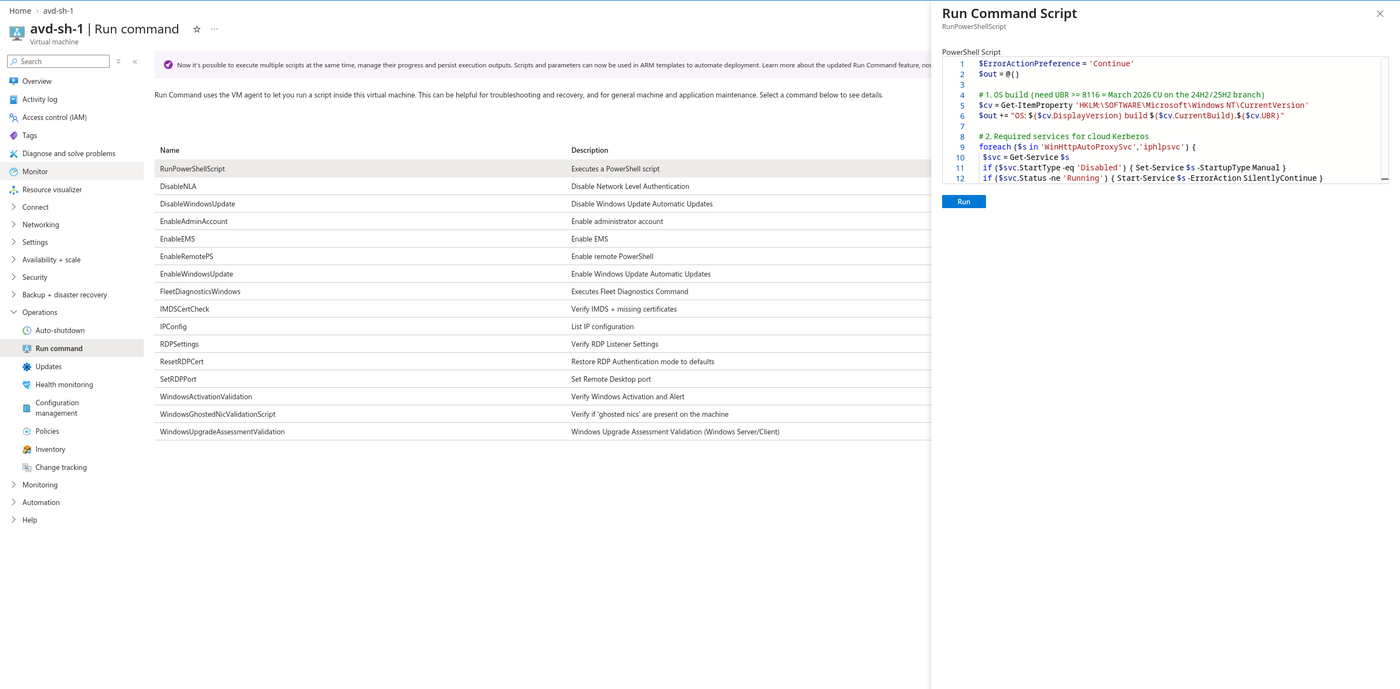This screenshot has width=1400, height=689.
Task: Open Access control (IAM) in the sidebar
Action: tap(54, 117)
